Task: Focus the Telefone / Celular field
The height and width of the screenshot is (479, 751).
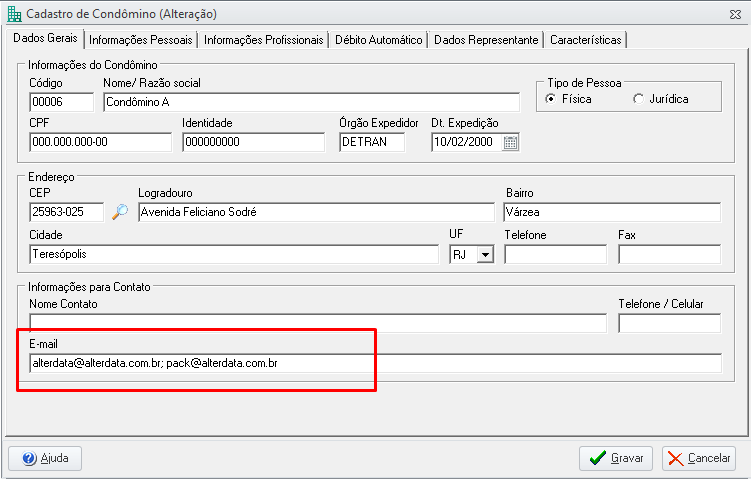Action: coord(670,323)
